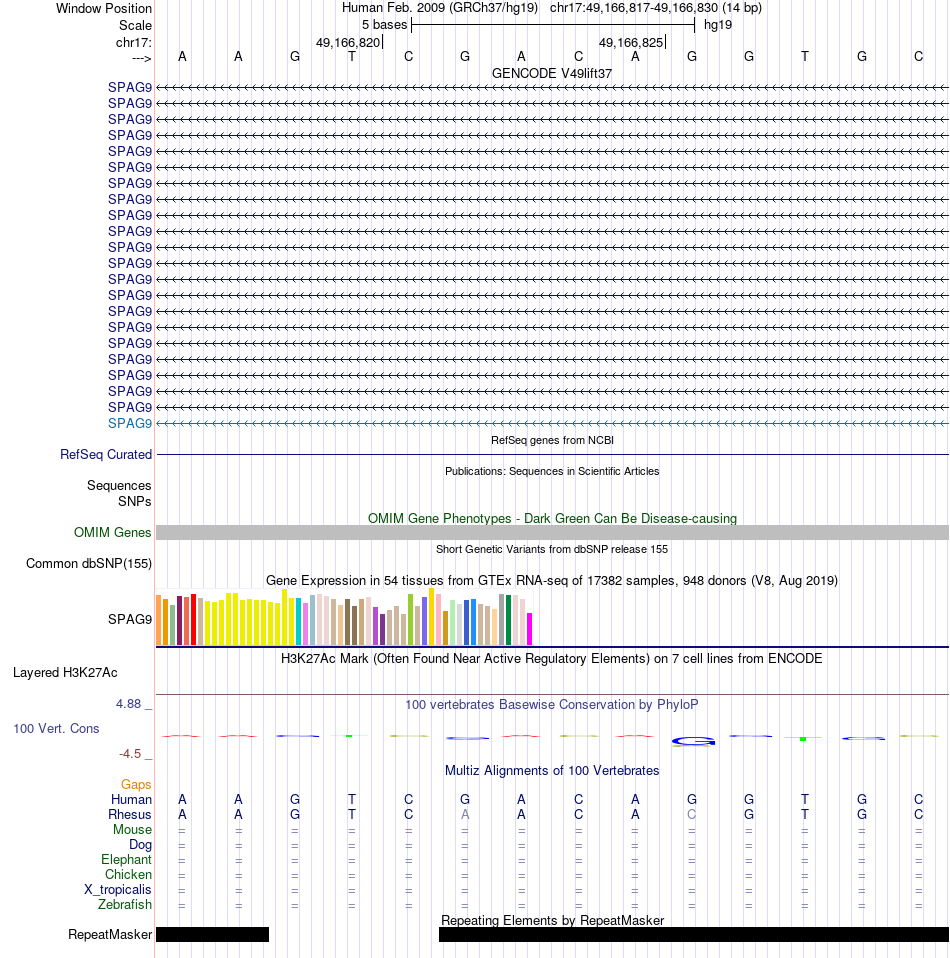
Task: Open the GENCODE V49lift37 track title
Action: [552, 73]
